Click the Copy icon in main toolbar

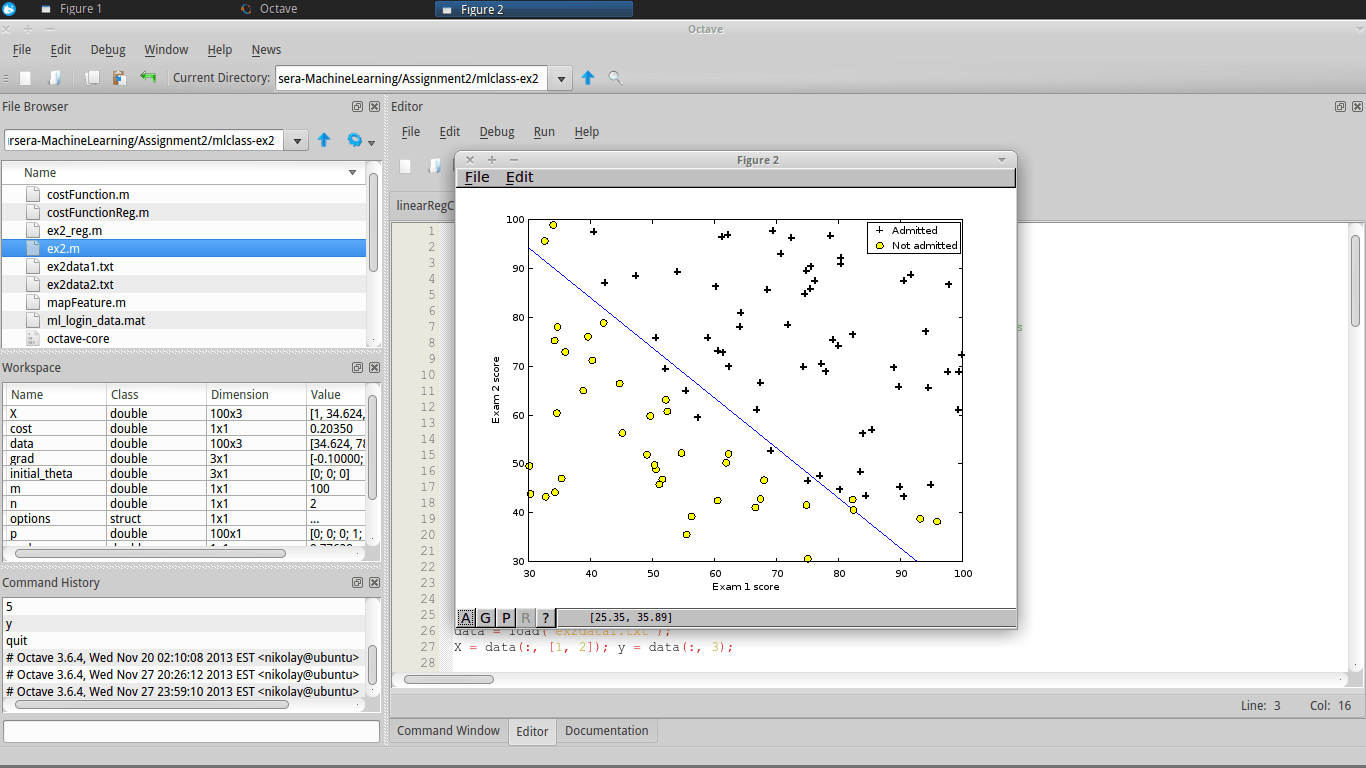pyautogui.click(x=92, y=77)
